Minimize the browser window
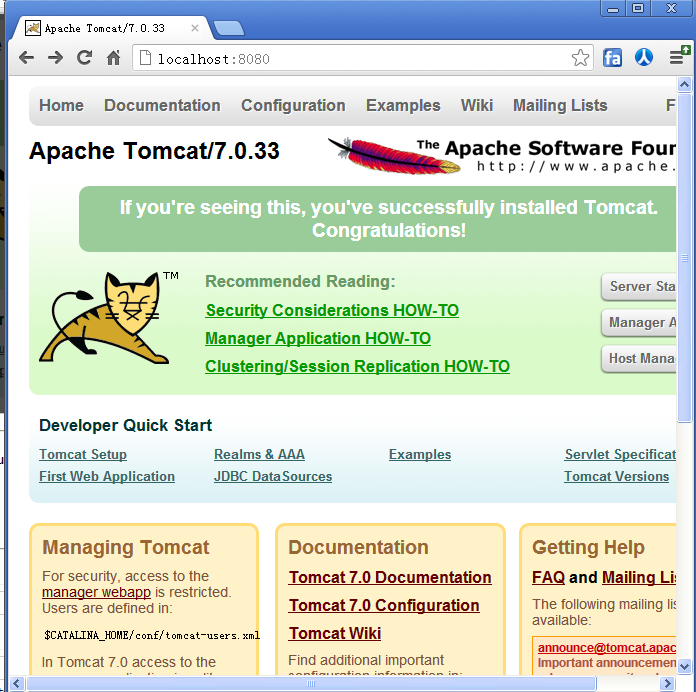The image size is (696, 692). [613, 8]
